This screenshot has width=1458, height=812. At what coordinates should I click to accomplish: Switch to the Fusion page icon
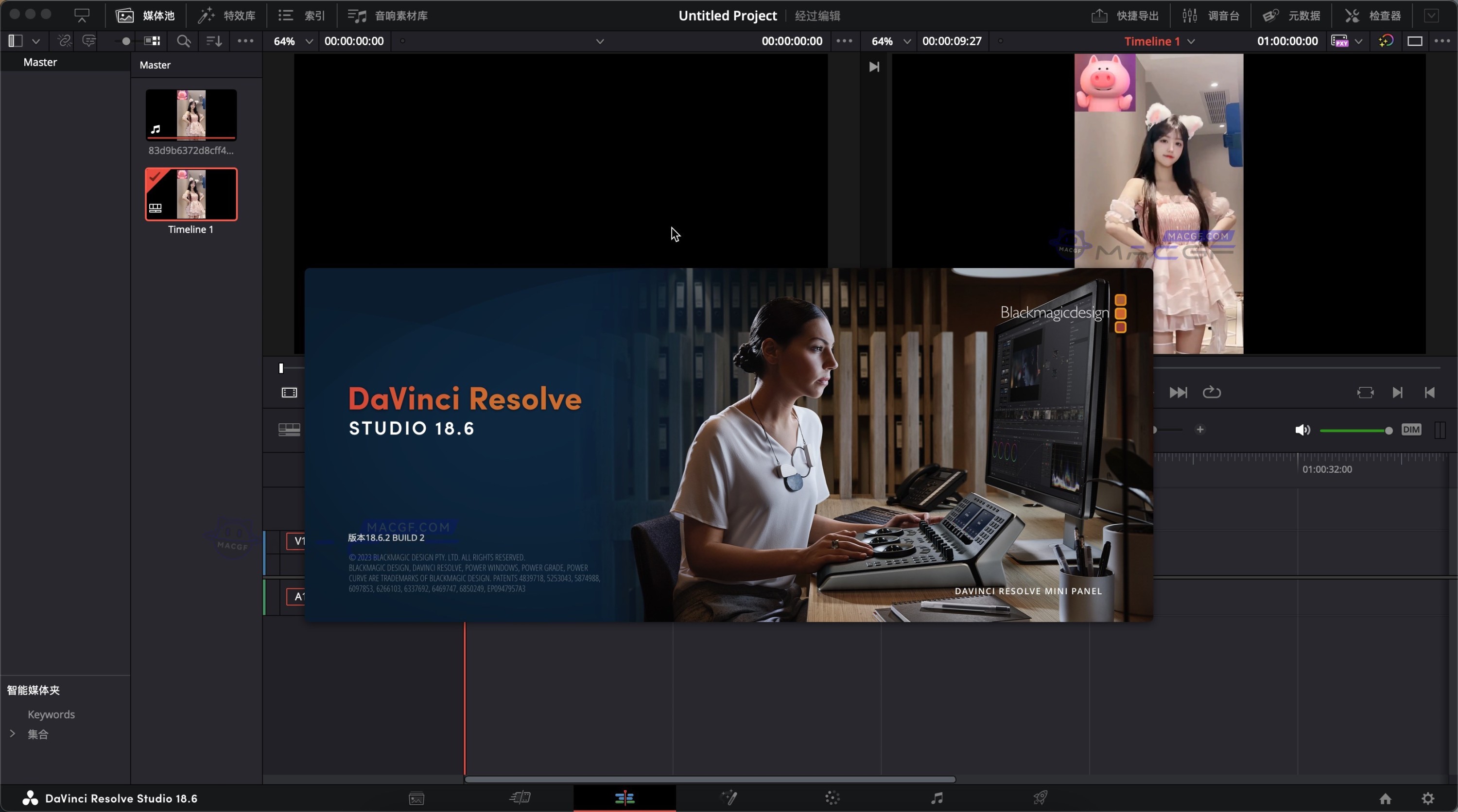coord(729,798)
